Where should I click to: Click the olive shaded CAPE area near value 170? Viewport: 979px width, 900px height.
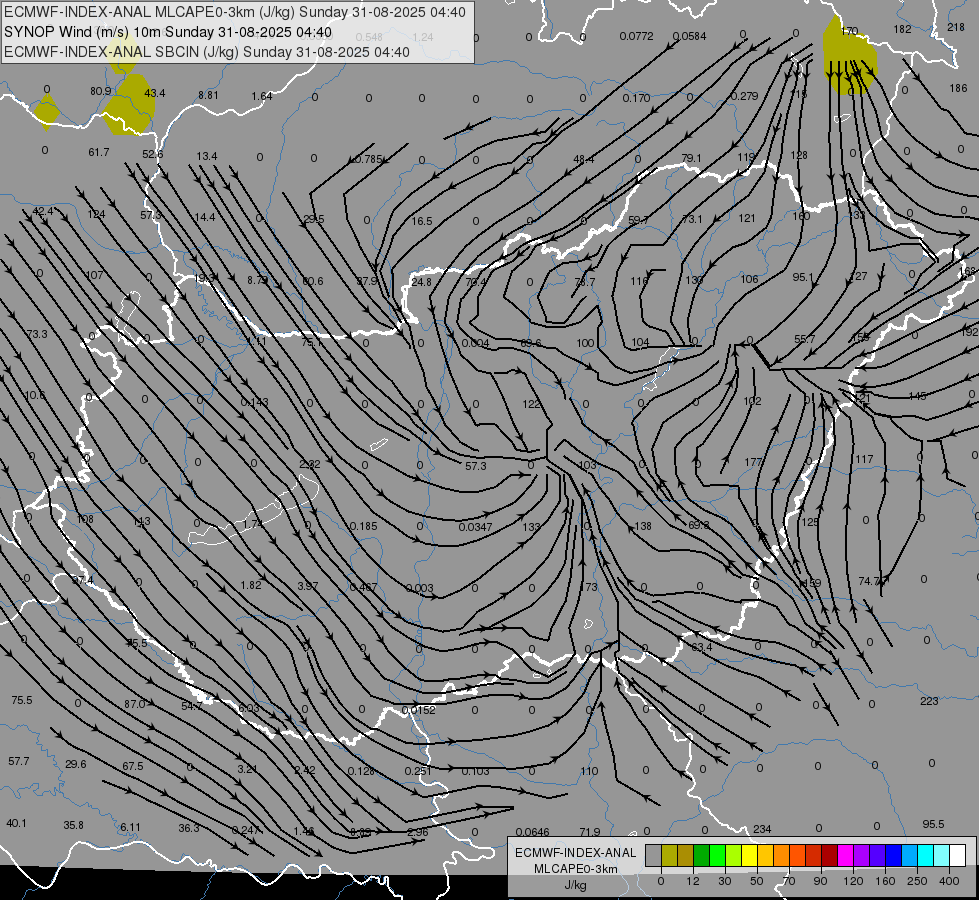coord(849,56)
